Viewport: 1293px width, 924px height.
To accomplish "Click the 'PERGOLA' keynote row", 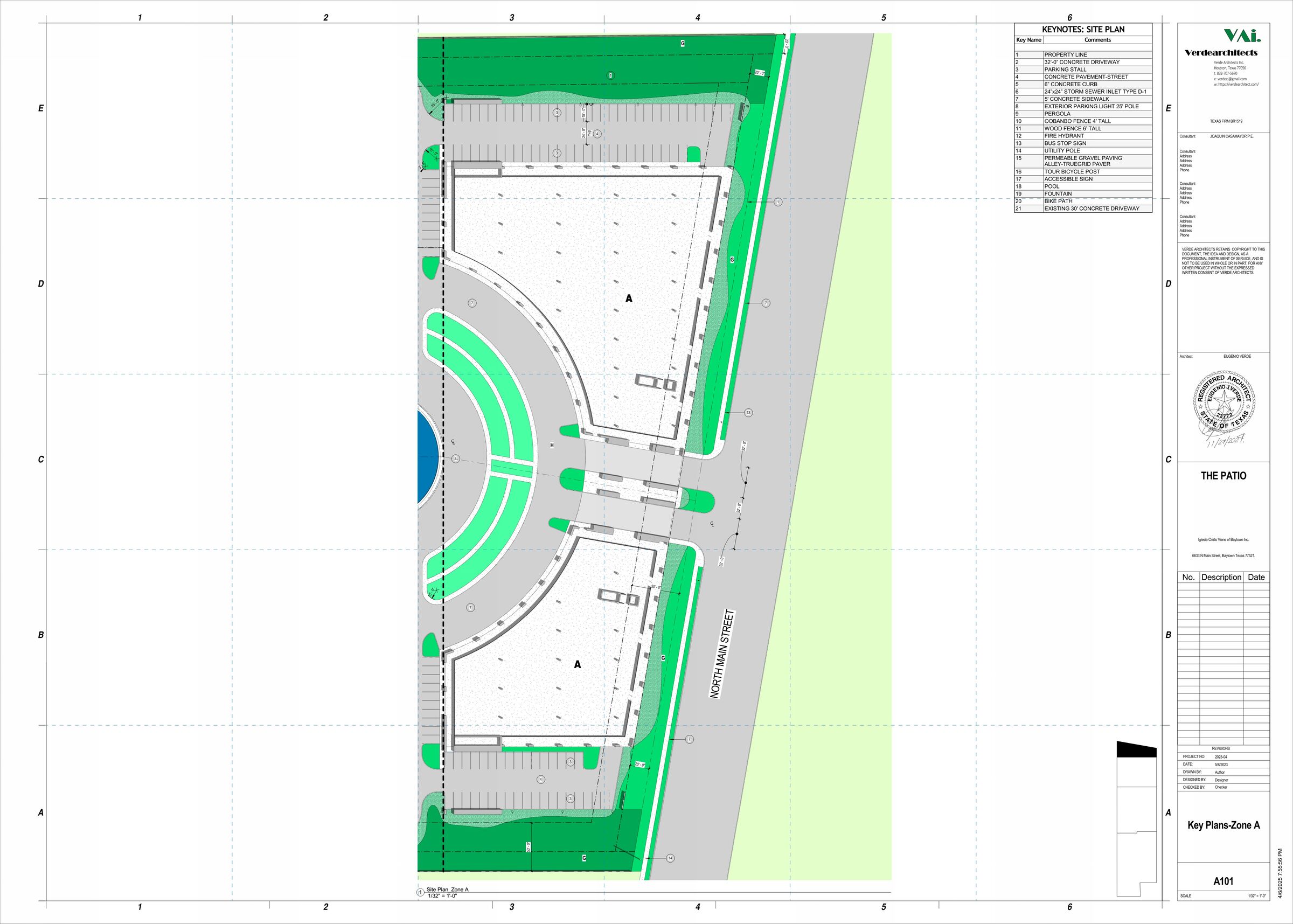I will 1083,114.
